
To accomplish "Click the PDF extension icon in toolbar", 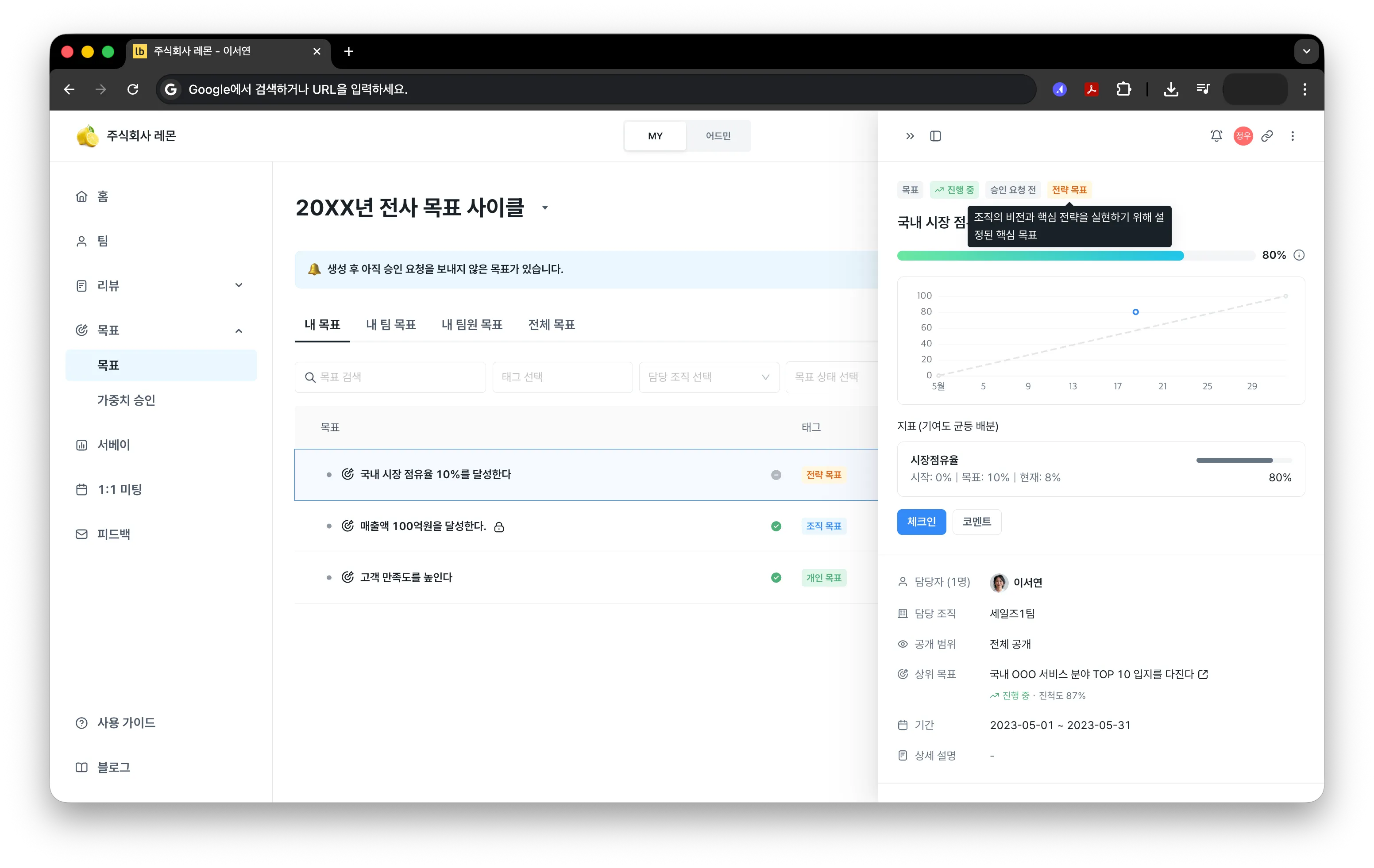I will tap(1092, 89).
